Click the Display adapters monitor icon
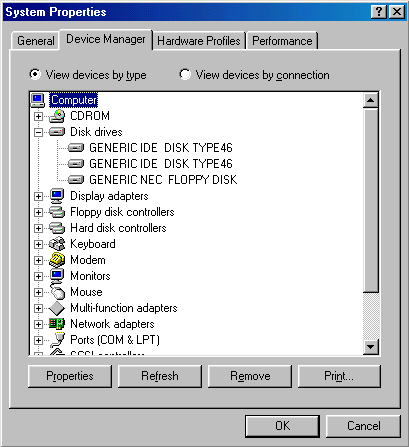The width and height of the screenshot is (409, 447). pyautogui.click(x=57, y=196)
